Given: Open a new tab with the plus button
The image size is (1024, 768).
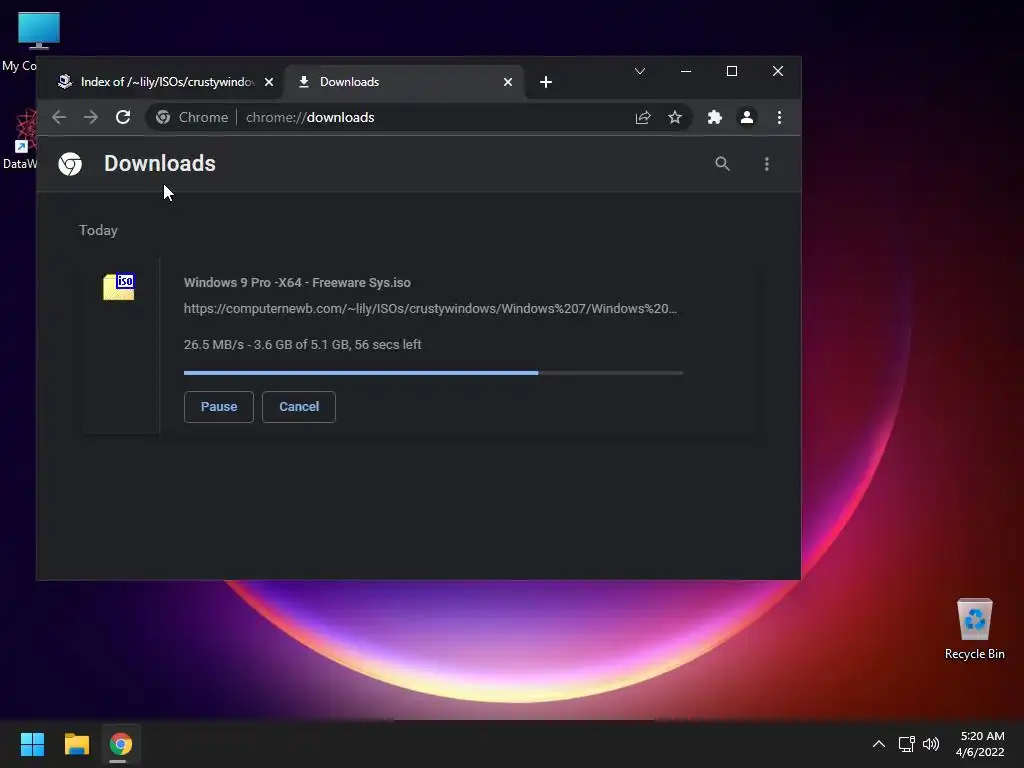Looking at the screenshot, I should tap(546, 82).
